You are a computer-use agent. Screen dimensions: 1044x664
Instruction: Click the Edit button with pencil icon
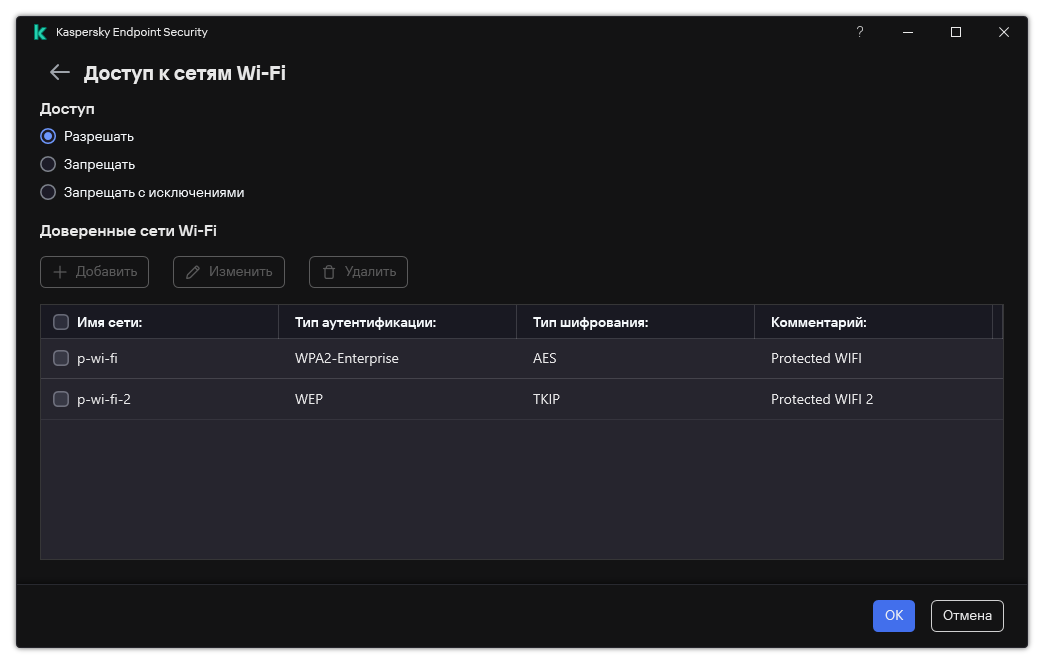click(x=229, y=272)
